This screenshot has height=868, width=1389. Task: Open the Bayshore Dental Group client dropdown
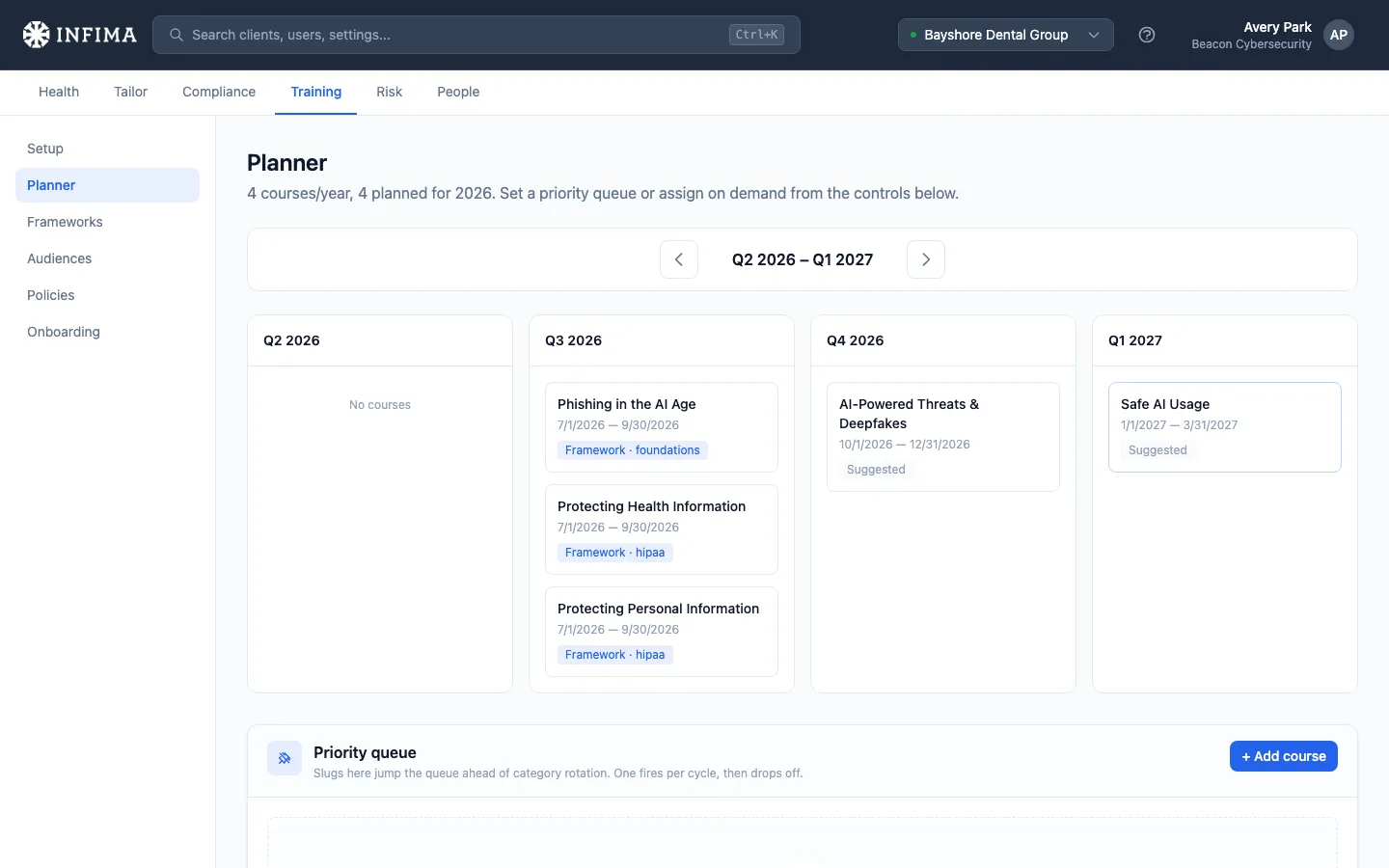point(1006,35)
